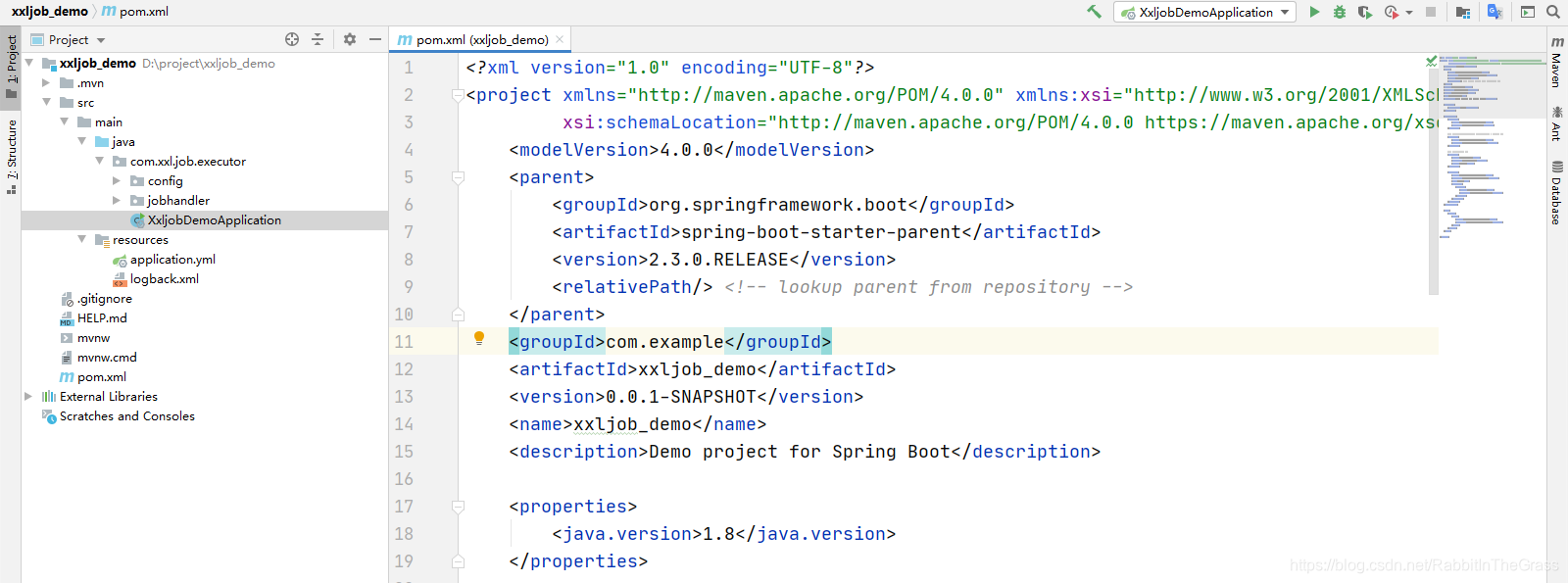Image resolution: width=1568 pixels, height=583 pixels.
Task: Collapse the xxljob_demo root node arrow
Action: pyautogui.click(x=29, y=63)
